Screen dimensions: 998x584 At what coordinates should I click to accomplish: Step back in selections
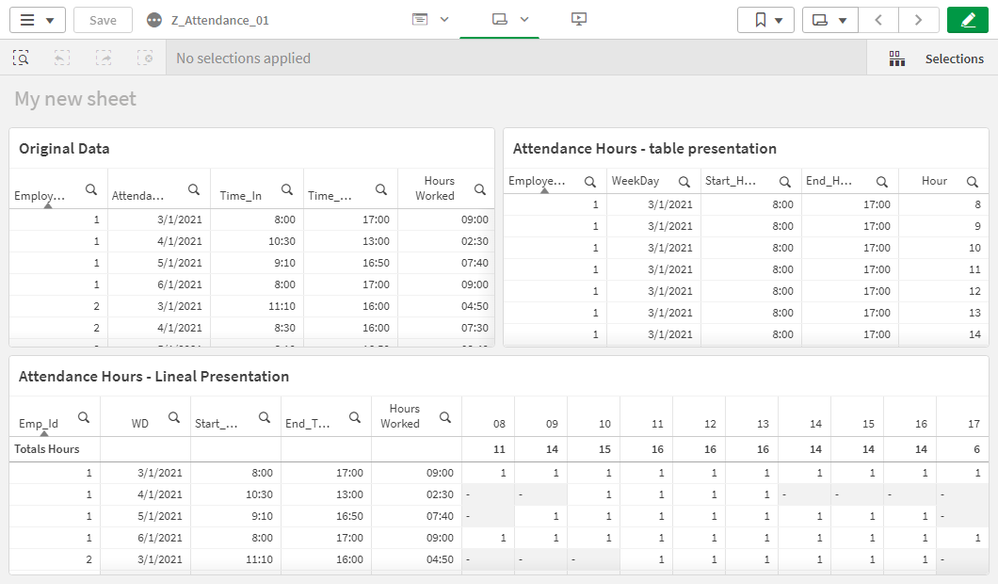point(62,58)
